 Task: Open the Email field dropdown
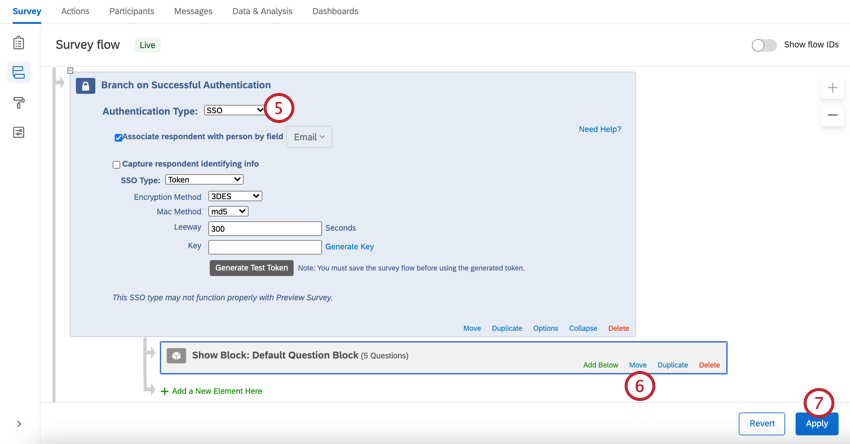pyautogui.click(x=309, y=137)
